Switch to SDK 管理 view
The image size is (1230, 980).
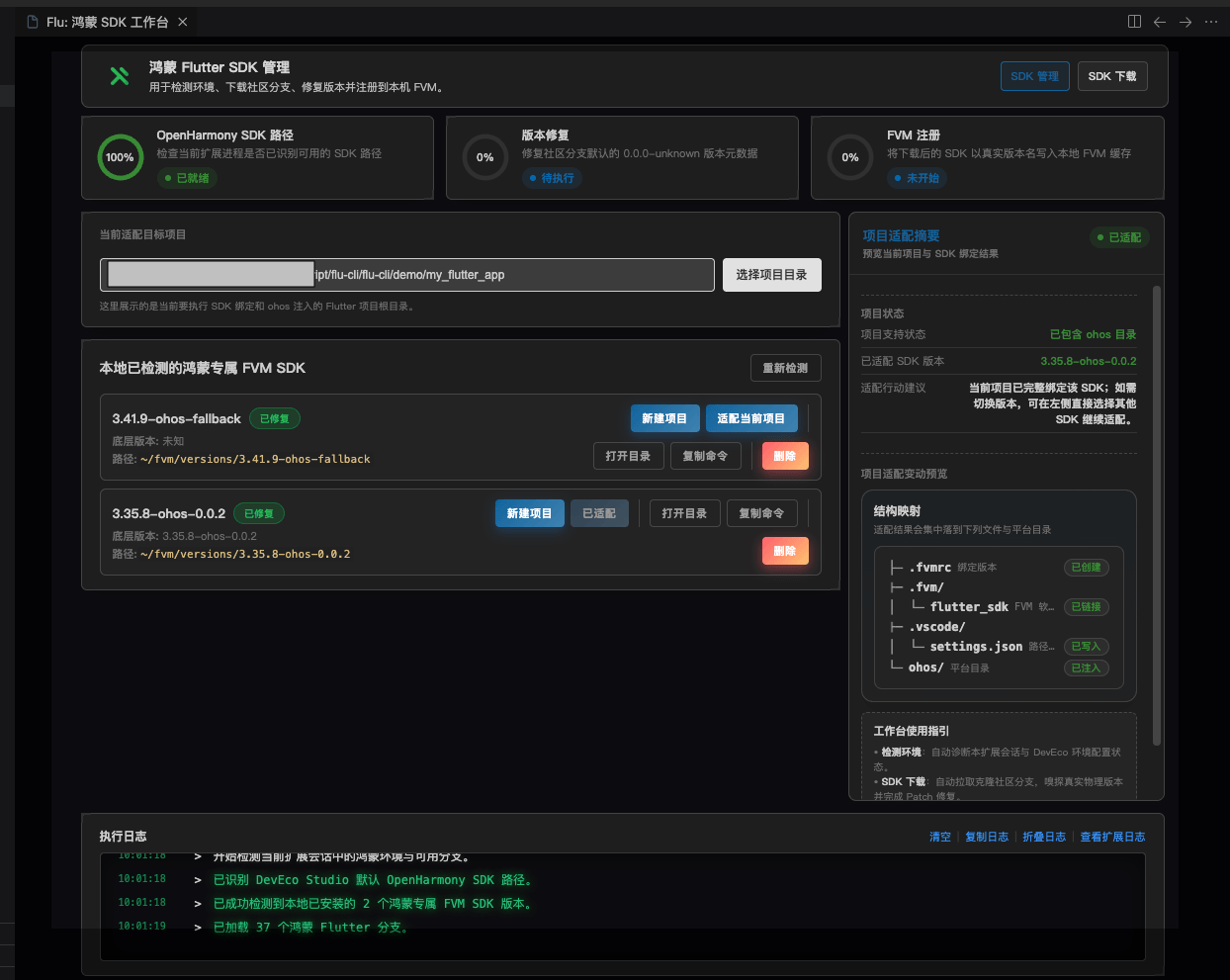click(1034, 76)
